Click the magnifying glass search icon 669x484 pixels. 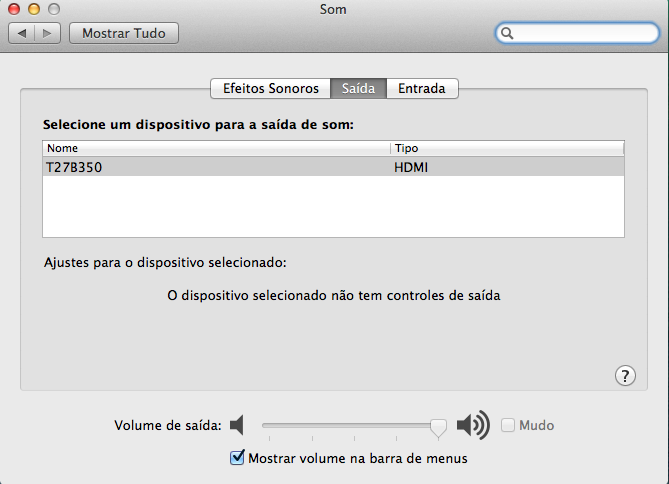click(508, 33)
